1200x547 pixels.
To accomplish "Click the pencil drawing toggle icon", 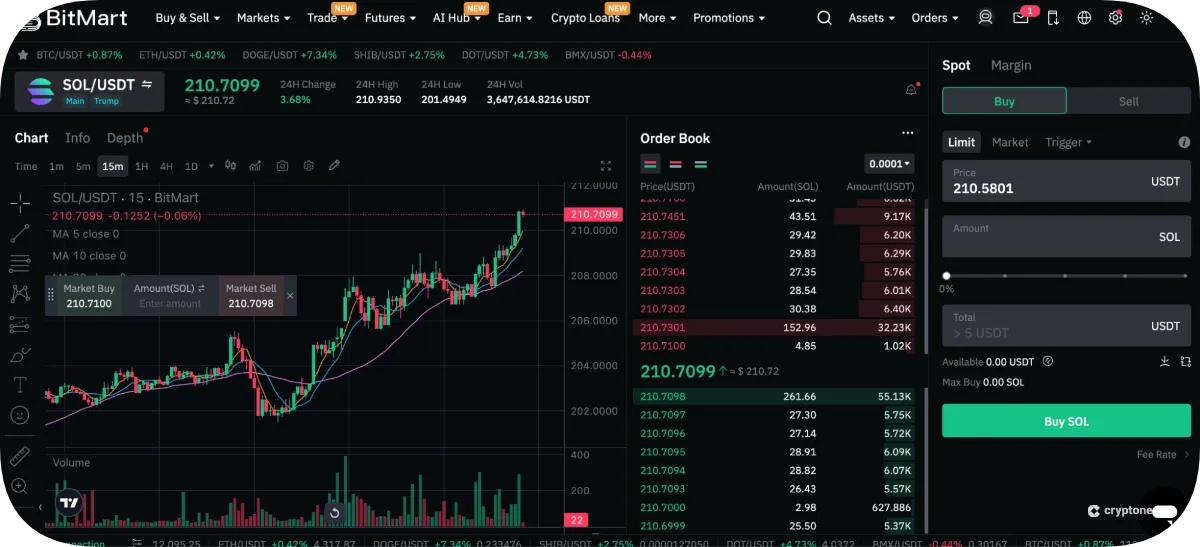I will pos(335,166).
